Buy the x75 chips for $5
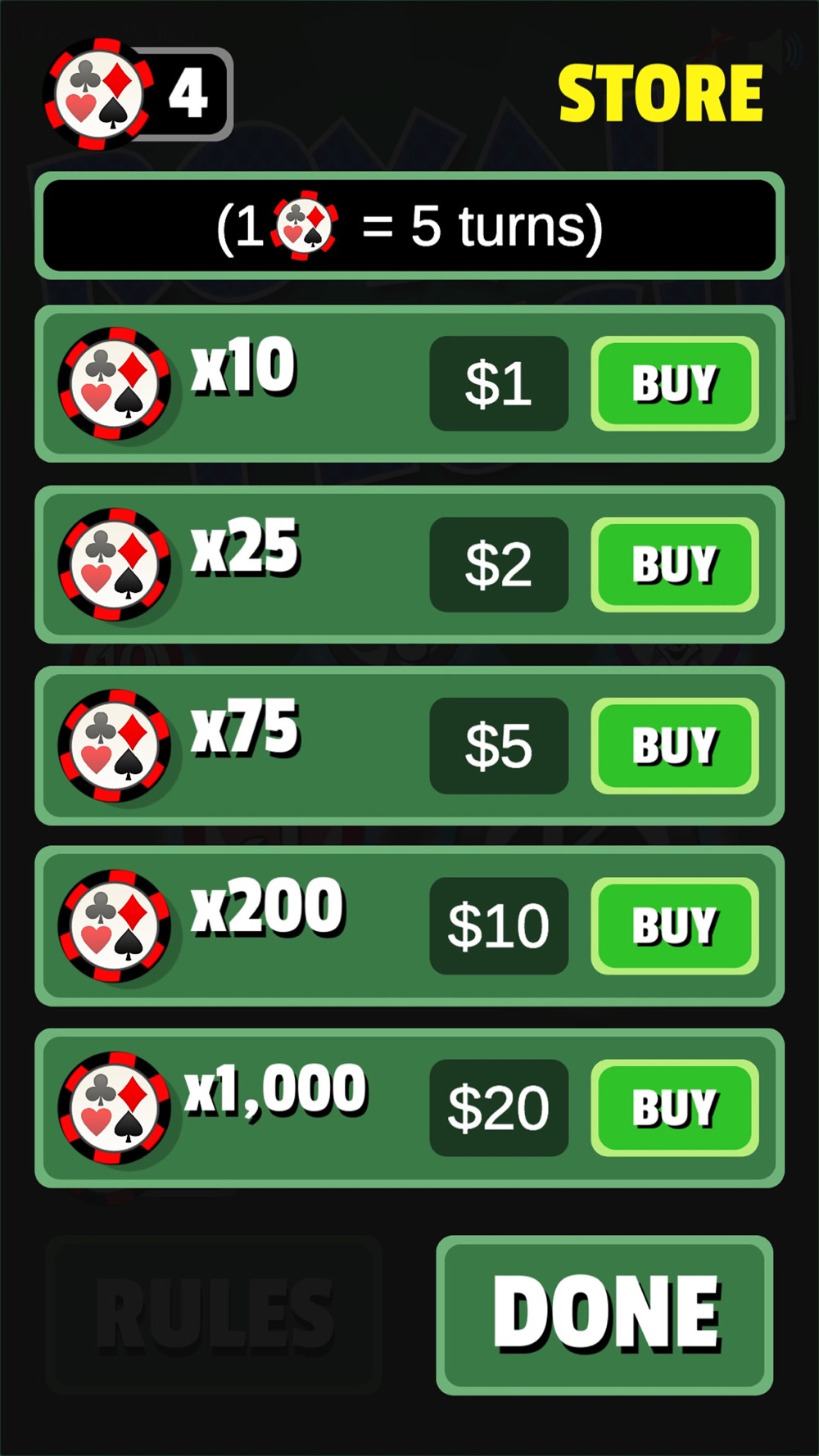Viewport: 819px width, 1456px height. pos(675,745)
